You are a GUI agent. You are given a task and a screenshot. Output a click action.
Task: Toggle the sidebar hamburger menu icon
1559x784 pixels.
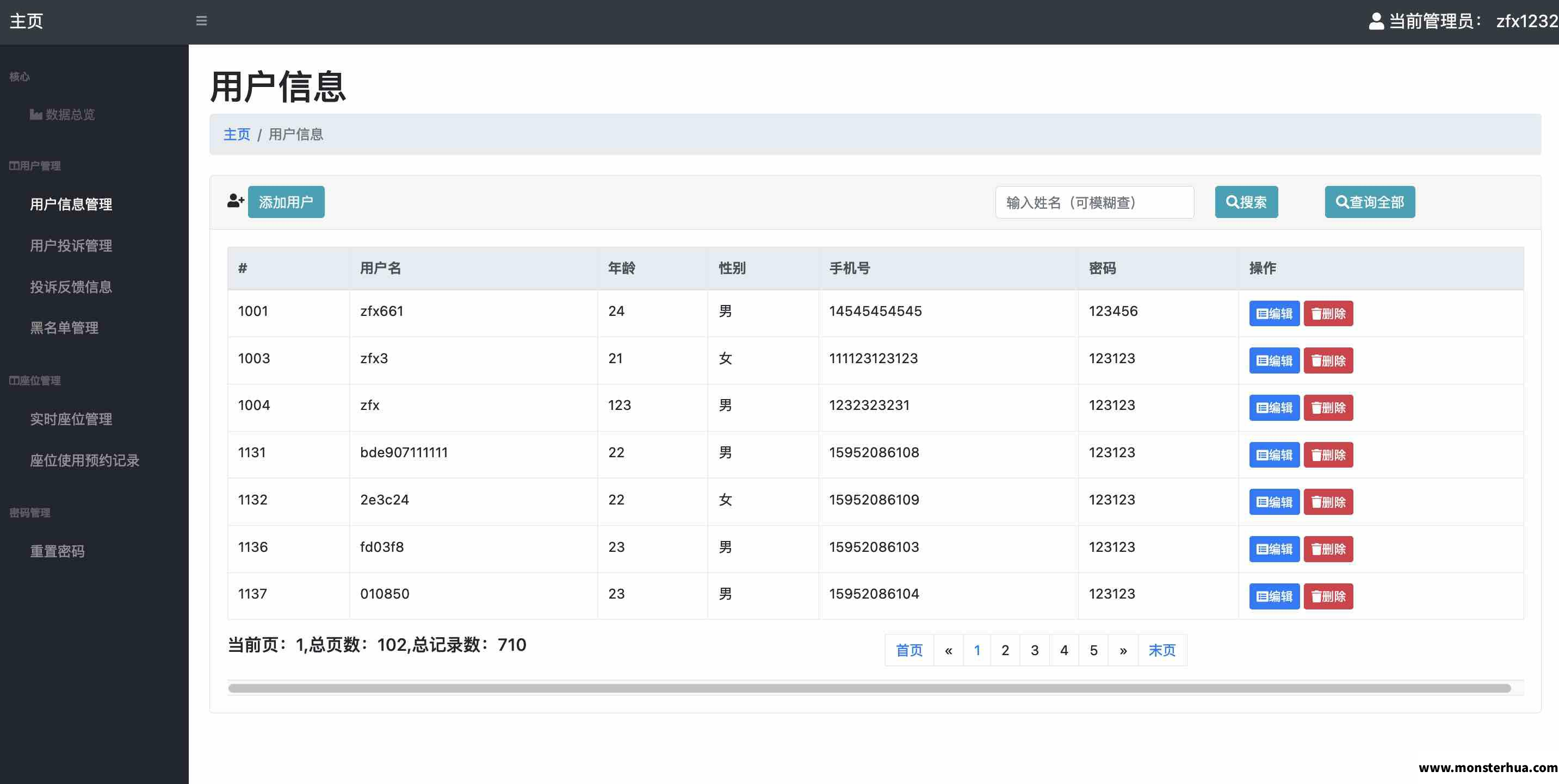point(201,21)
